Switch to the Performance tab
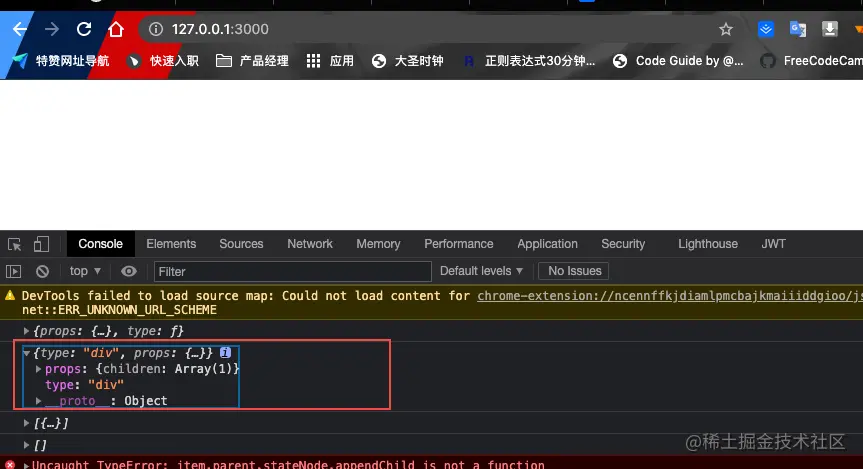This screenshot has width=863, height=469. point(458,244)
